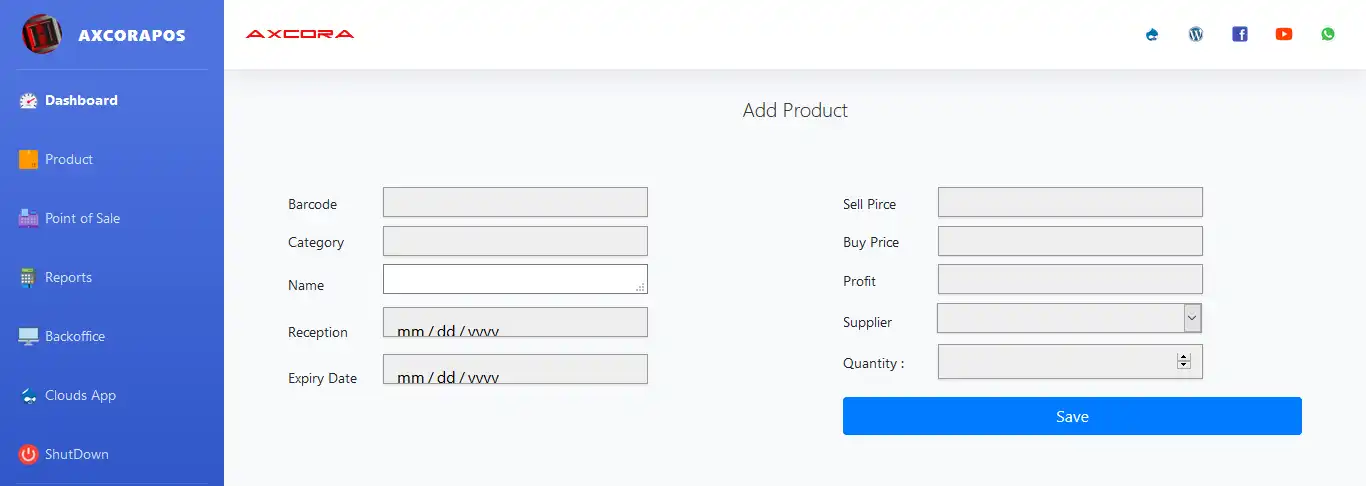
Task: Open the Reports section
Action: [68, 277]
